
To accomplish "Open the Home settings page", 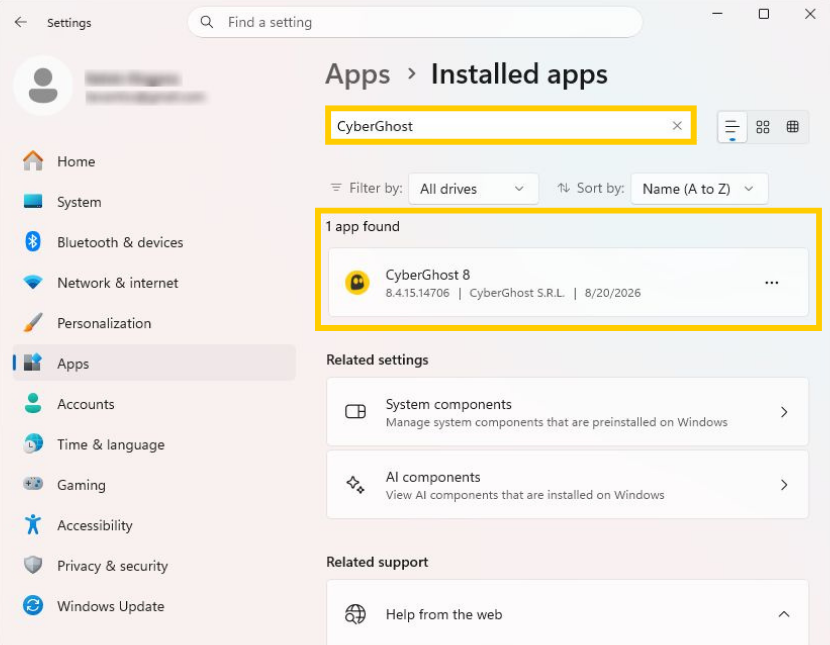I will 154,161.
